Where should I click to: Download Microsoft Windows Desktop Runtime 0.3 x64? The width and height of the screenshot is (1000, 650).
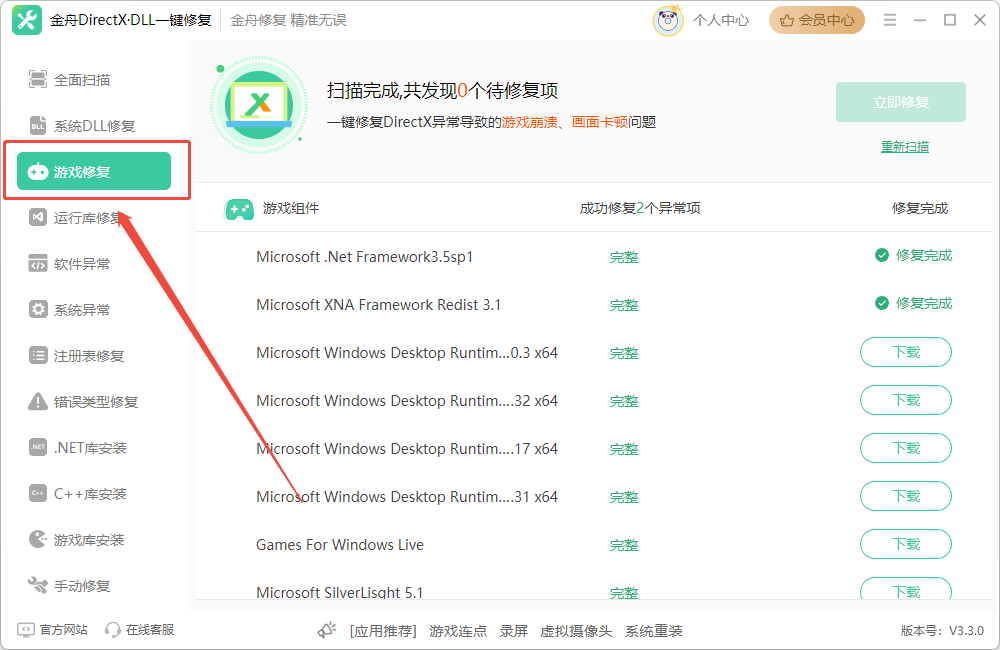pyautogui.click(x=906, y=352)
